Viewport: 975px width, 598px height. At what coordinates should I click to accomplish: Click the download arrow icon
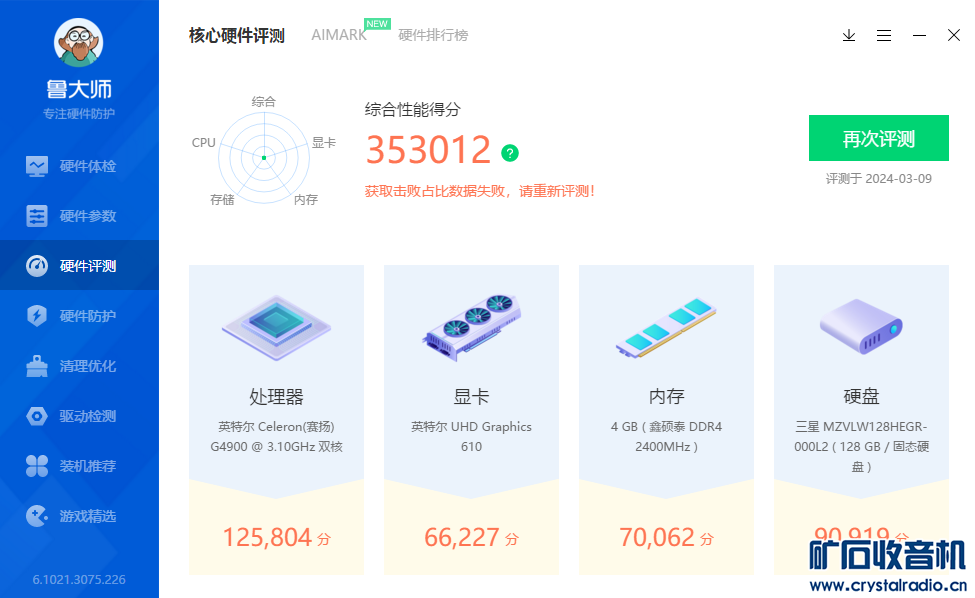click(x=849, y=35)
